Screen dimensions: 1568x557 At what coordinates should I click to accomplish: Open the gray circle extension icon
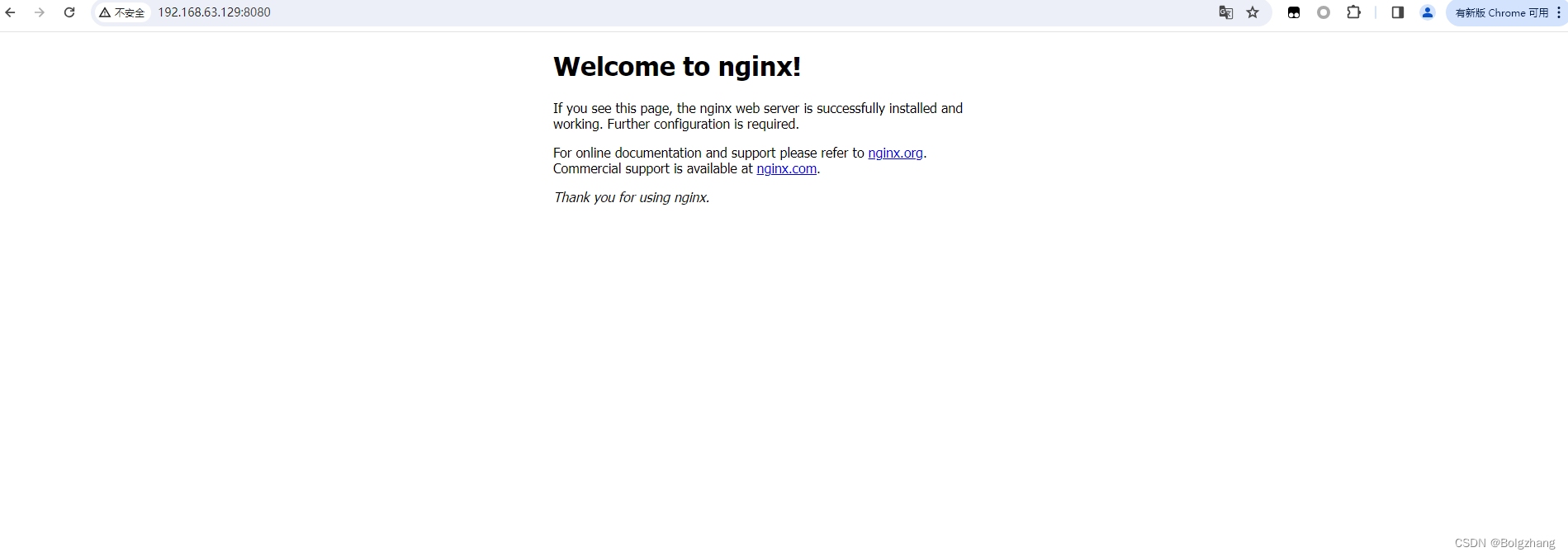1324,12
